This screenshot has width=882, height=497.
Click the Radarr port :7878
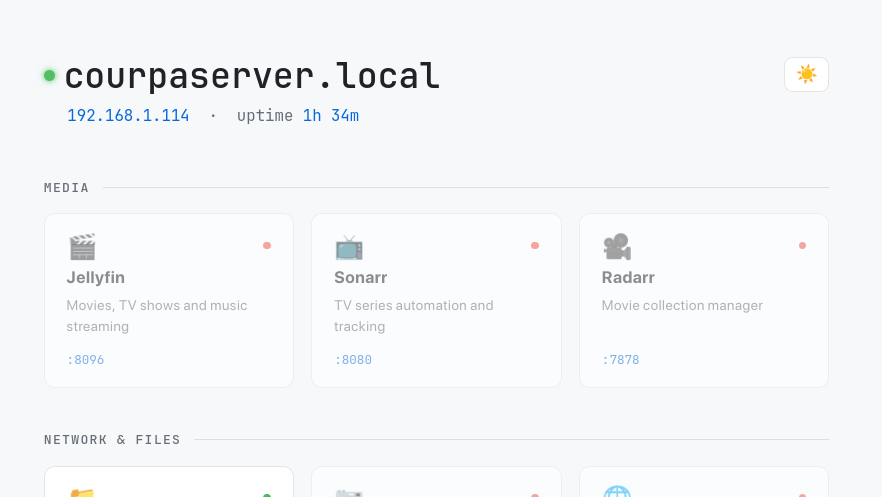point(621,360)
